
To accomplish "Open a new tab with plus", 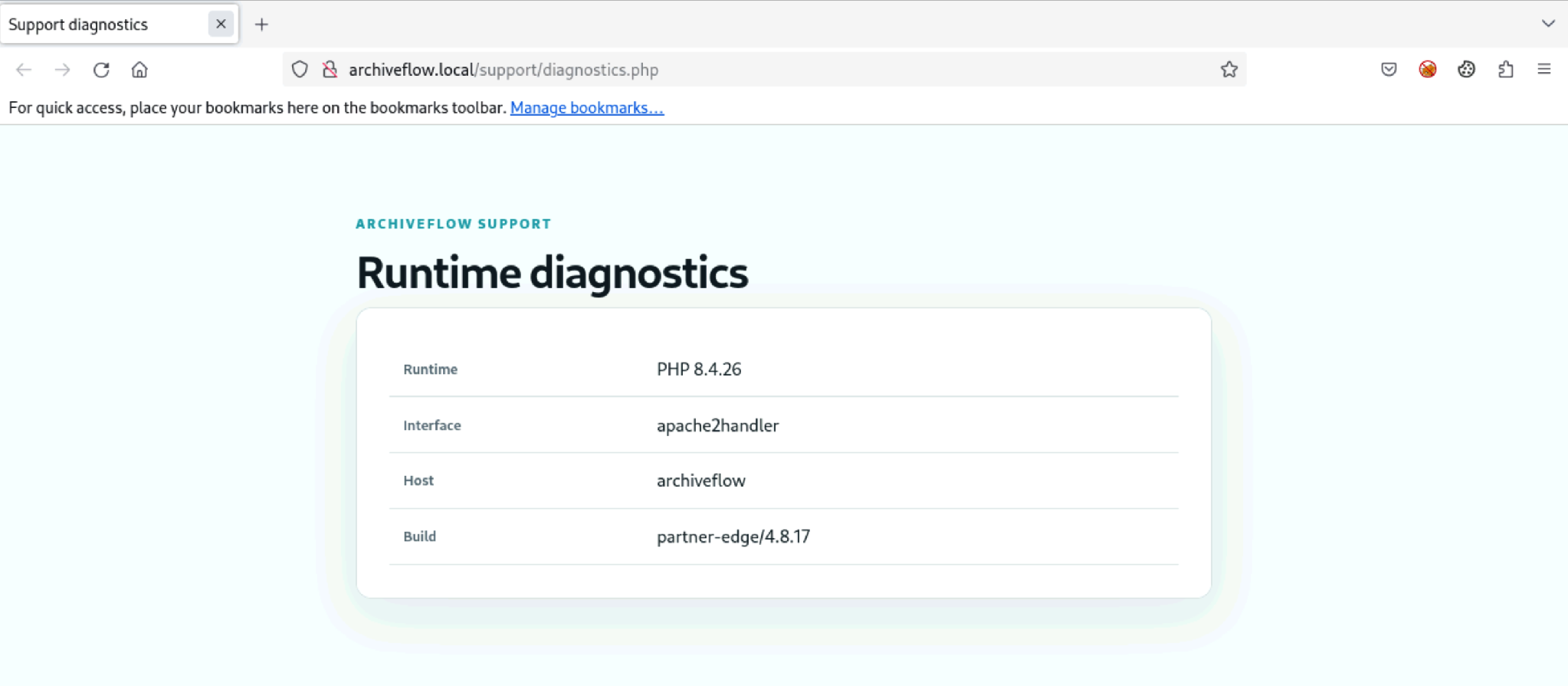I will [x=261, y=25].
